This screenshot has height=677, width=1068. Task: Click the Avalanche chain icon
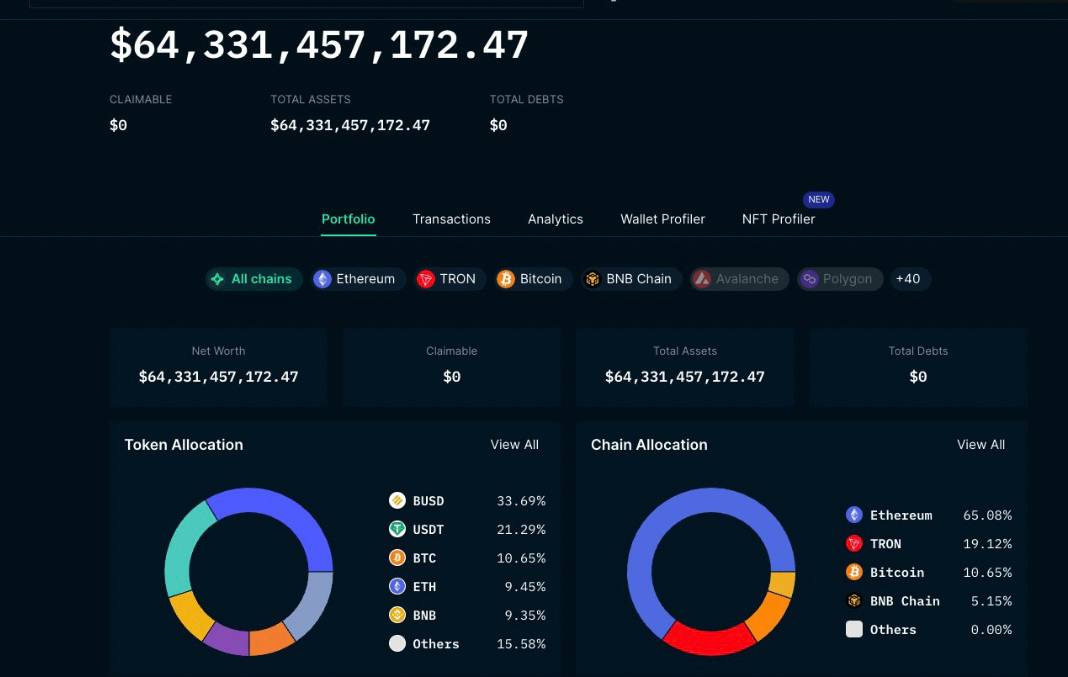[x=702, y=279]
